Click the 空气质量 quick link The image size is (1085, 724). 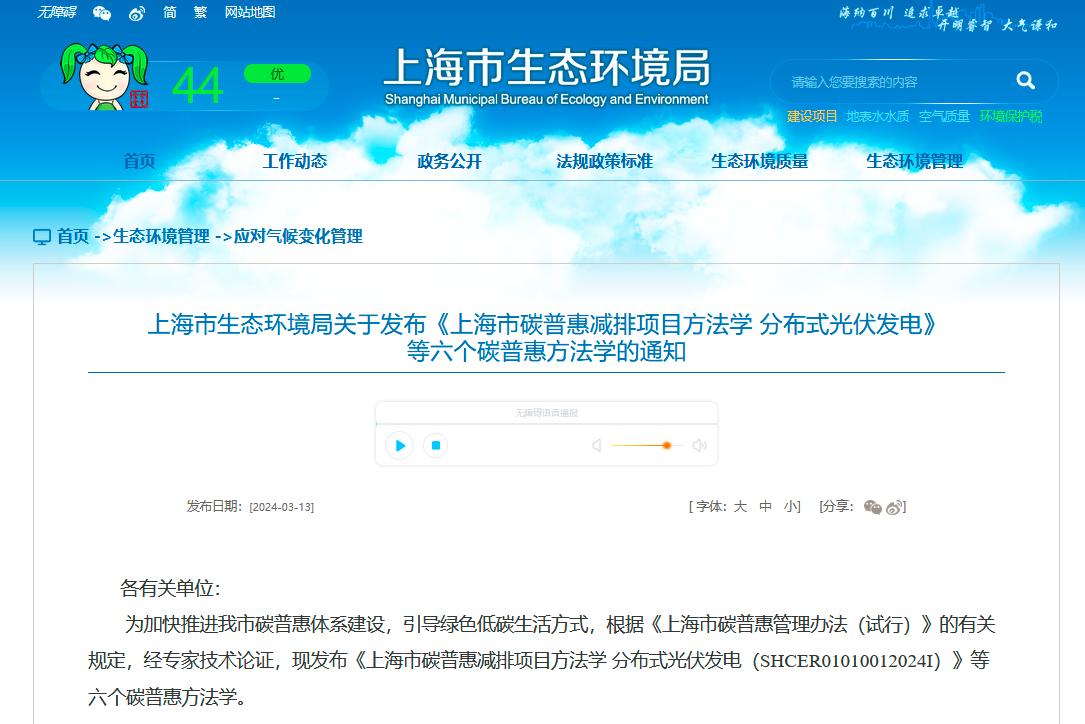945,116
